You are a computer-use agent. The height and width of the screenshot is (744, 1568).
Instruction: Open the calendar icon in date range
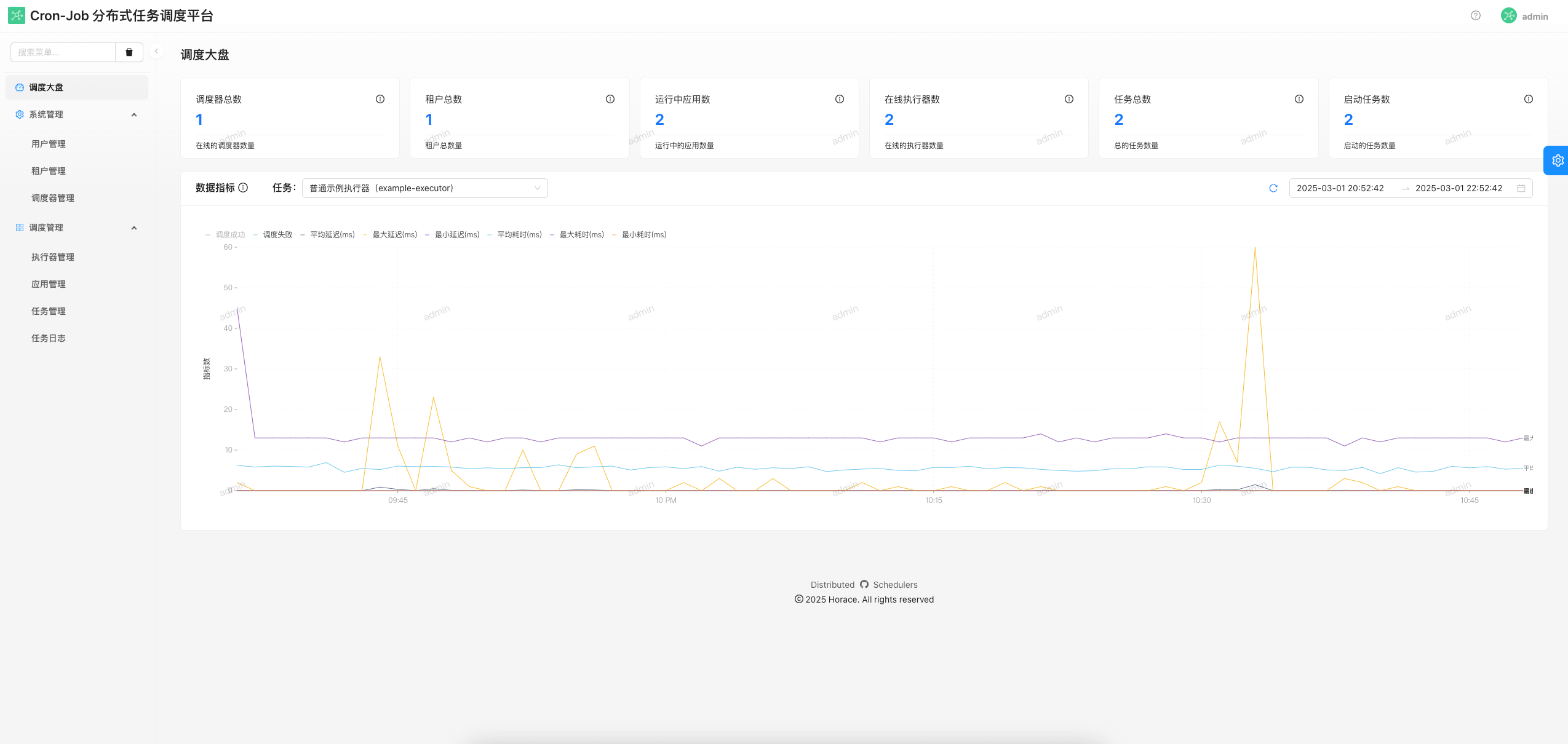point(1521,188)
